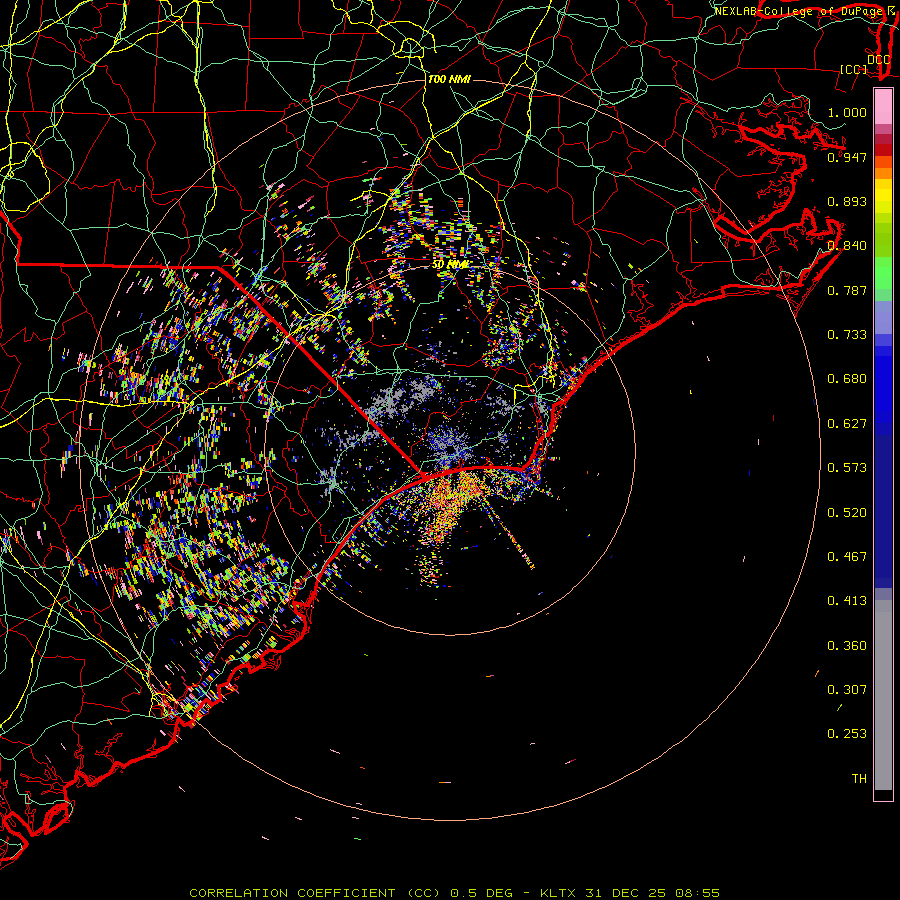Viewport: 900px width, 900px height.
Task: Click the 0.5 DEG elevation text
Action: [x=481, y=893]
